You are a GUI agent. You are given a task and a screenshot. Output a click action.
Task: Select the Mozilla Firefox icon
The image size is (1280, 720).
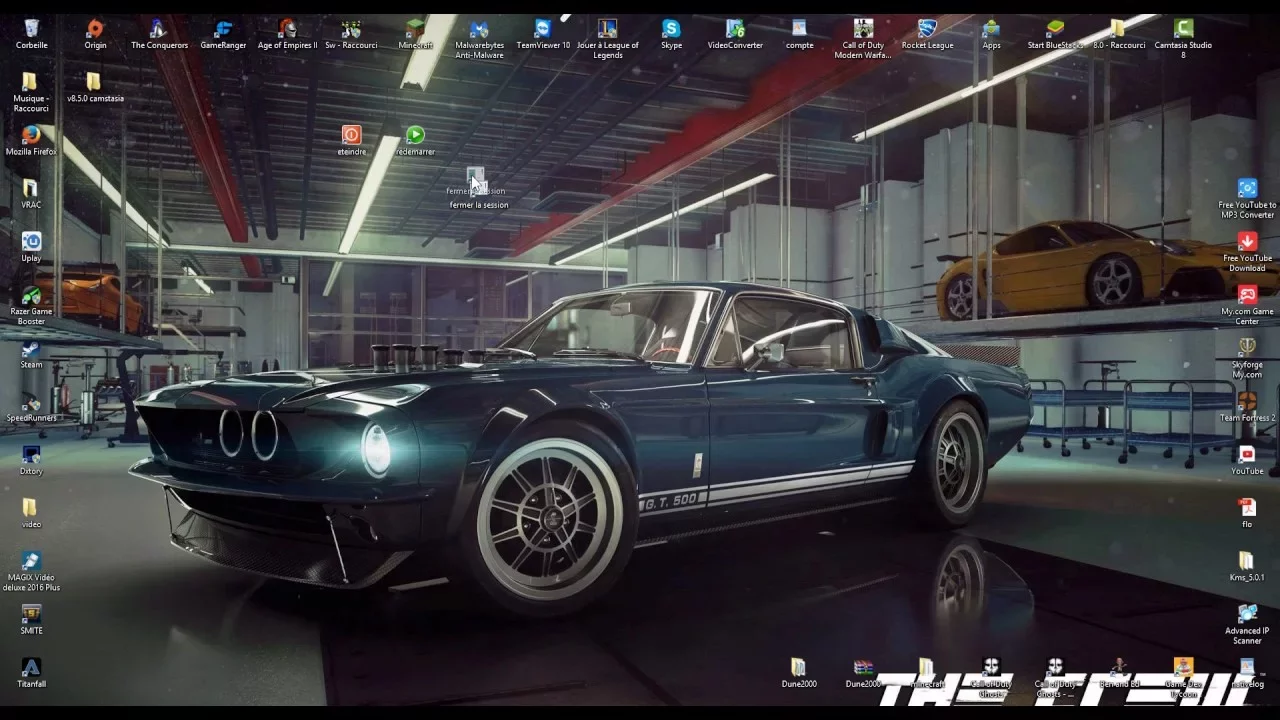(x=31, y=135)
